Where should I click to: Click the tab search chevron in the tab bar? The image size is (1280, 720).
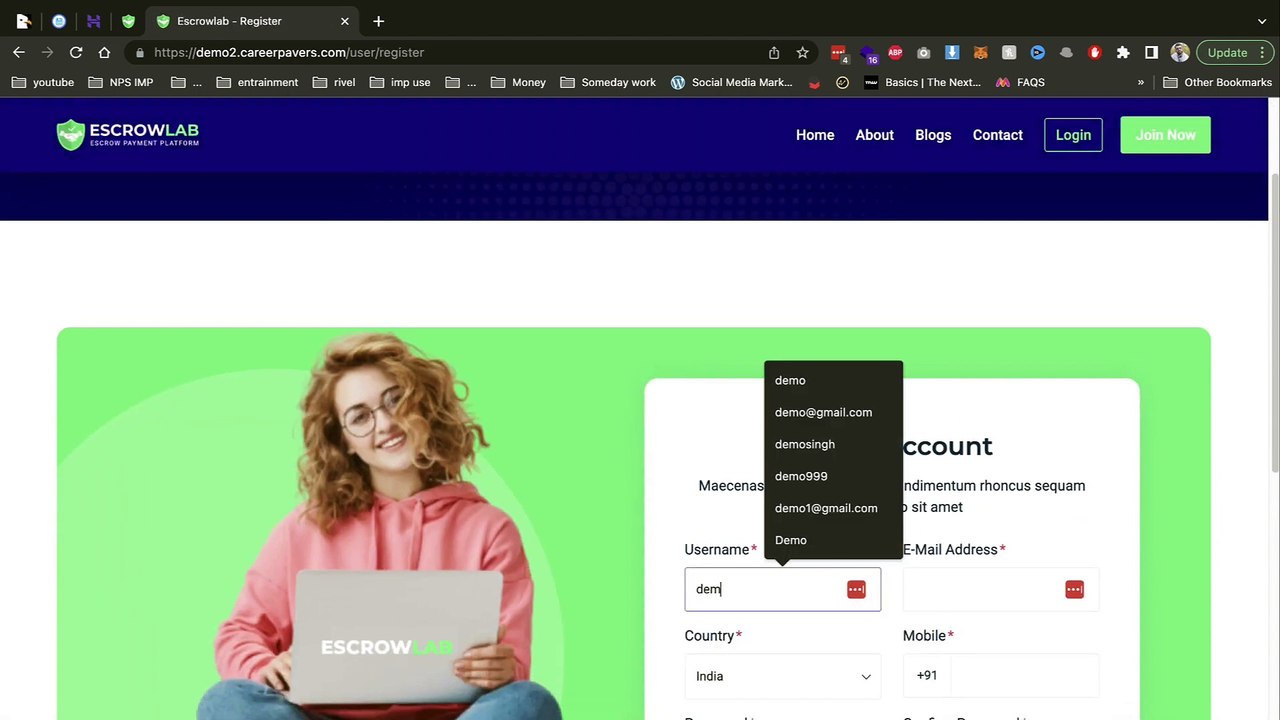pos(1262,21)
